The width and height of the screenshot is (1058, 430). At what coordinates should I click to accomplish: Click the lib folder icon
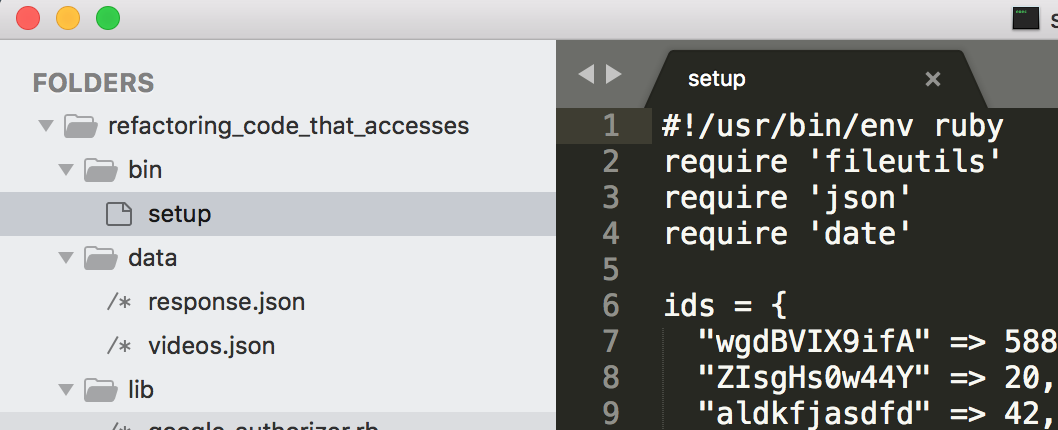click(x=101, y=388)
